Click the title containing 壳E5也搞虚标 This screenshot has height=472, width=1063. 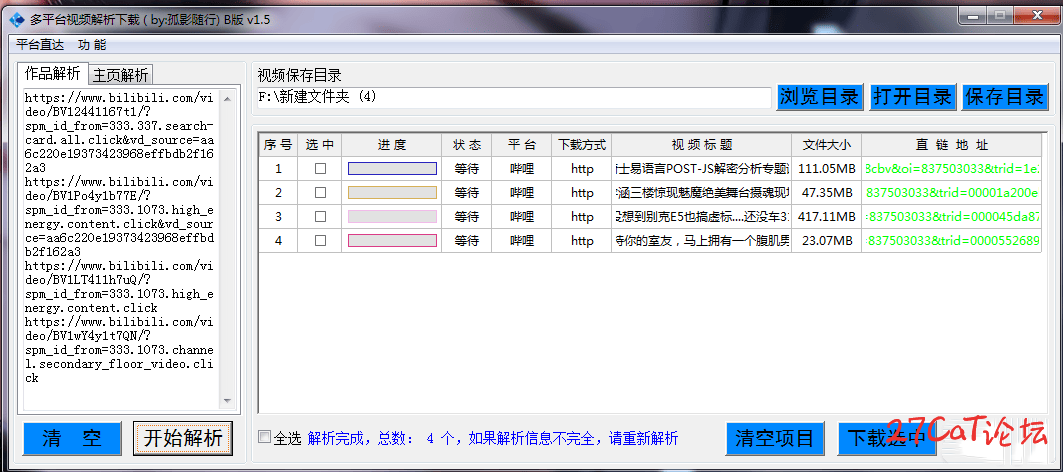[702, 217]
